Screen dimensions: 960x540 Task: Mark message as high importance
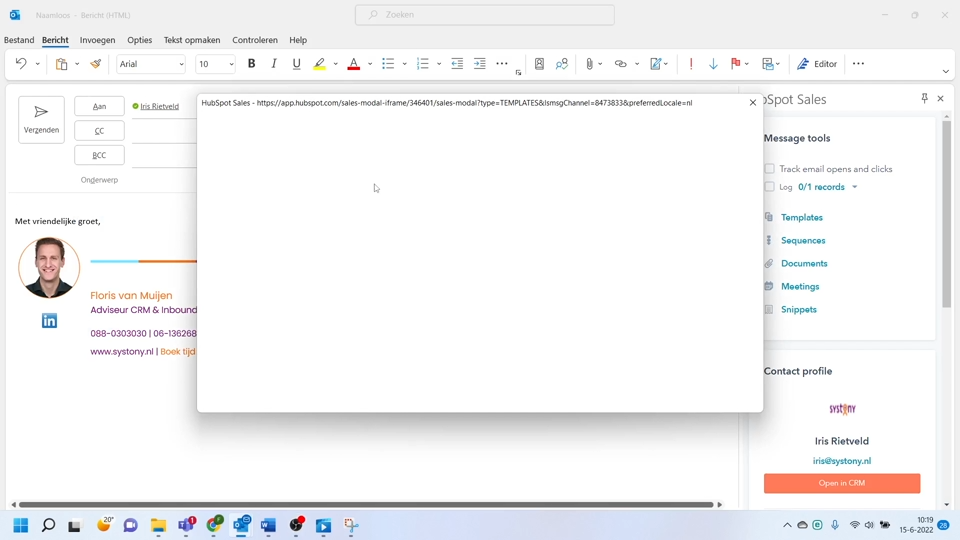pyautogui.click(x=691, y=64)
